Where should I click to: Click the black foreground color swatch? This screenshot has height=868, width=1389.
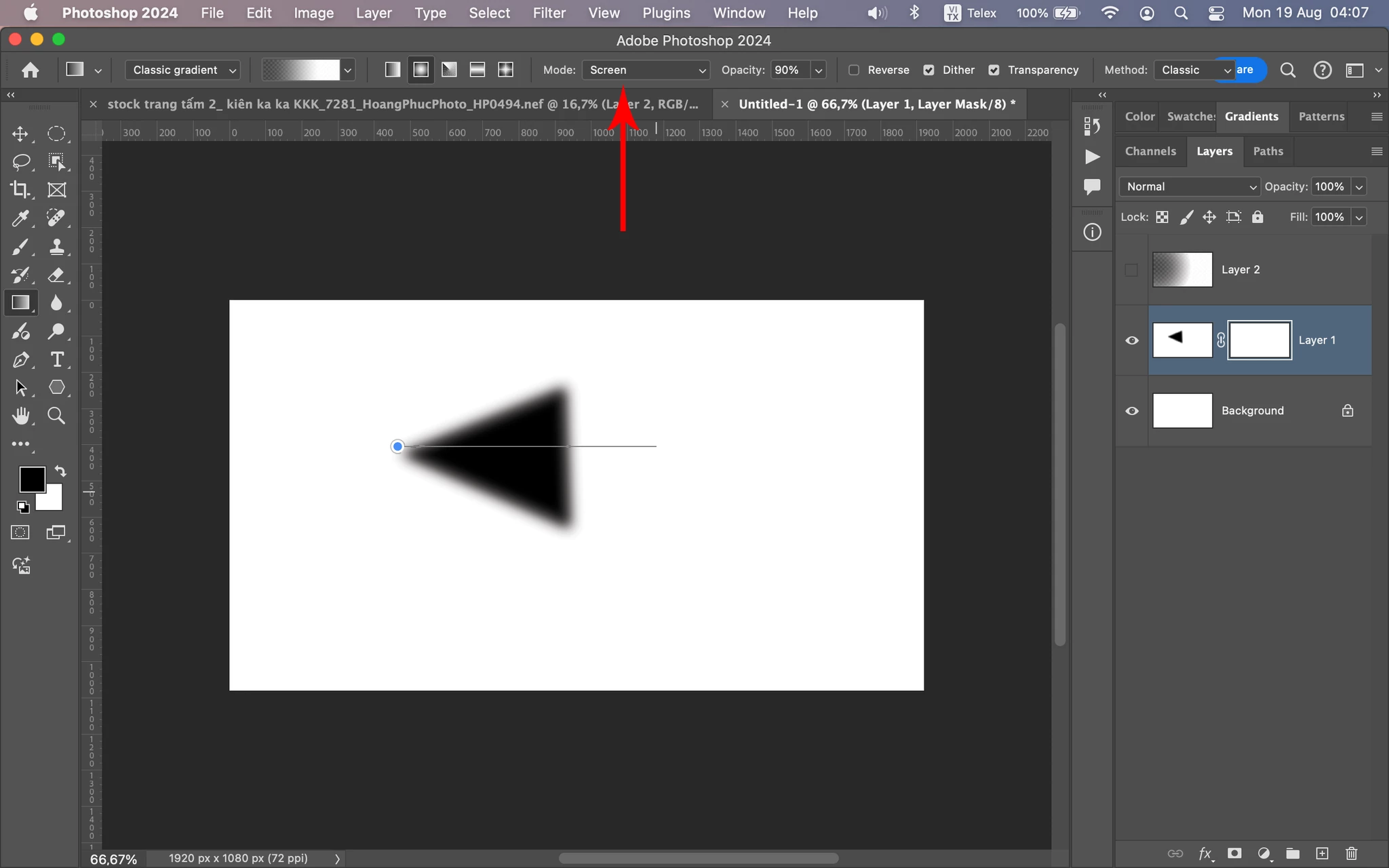click(x=31, y=479)
